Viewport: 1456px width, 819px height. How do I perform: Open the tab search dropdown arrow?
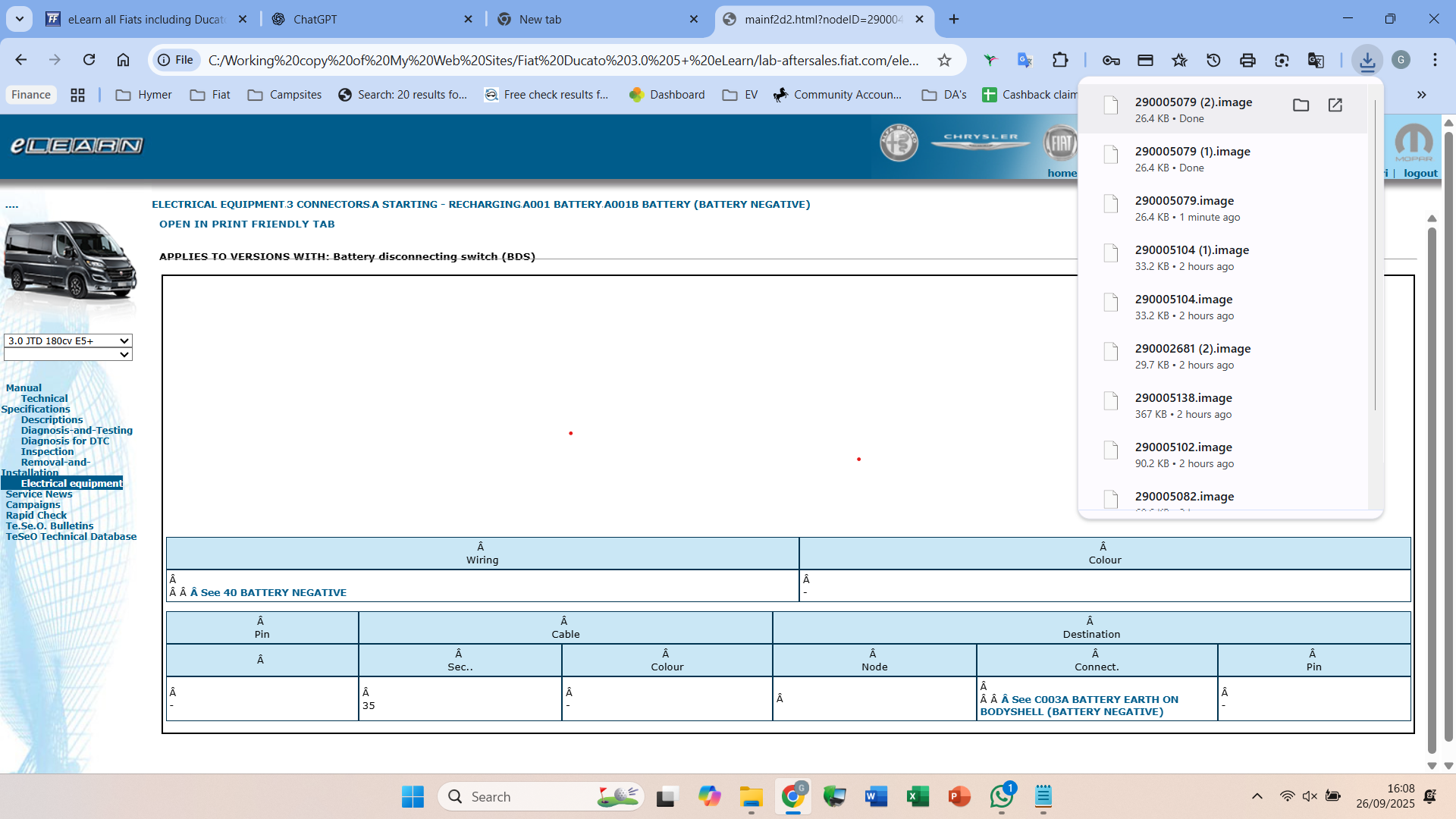[x=19, y=19]
